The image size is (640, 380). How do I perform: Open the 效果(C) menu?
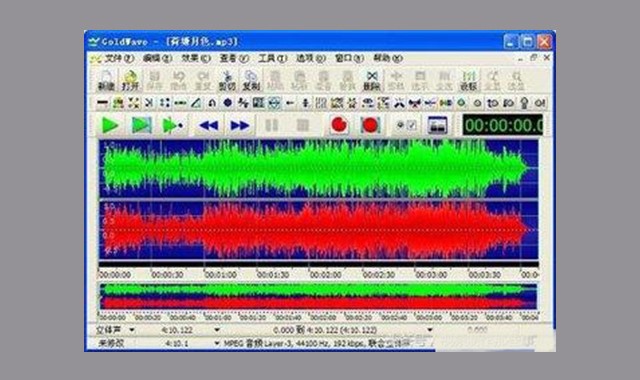(196, 58)
